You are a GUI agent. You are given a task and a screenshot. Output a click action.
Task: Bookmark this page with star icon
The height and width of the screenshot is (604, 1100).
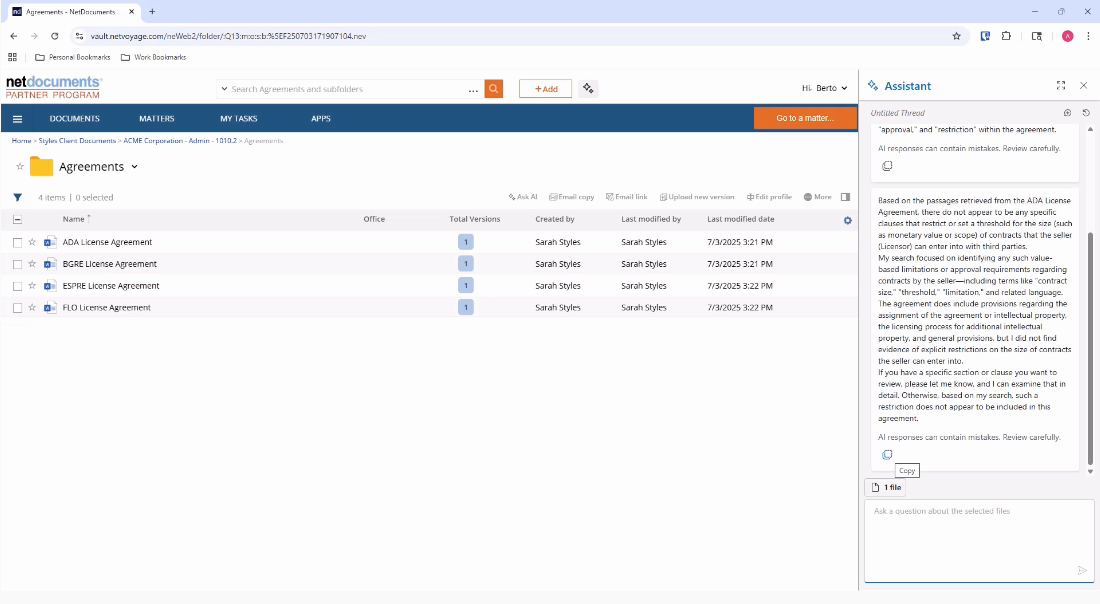click(x=956, y=36)
